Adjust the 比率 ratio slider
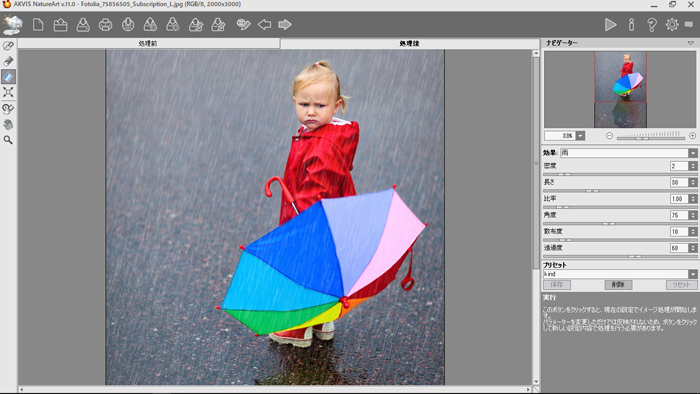Screen dimensions: 700x394 click(x=621, y=207)
